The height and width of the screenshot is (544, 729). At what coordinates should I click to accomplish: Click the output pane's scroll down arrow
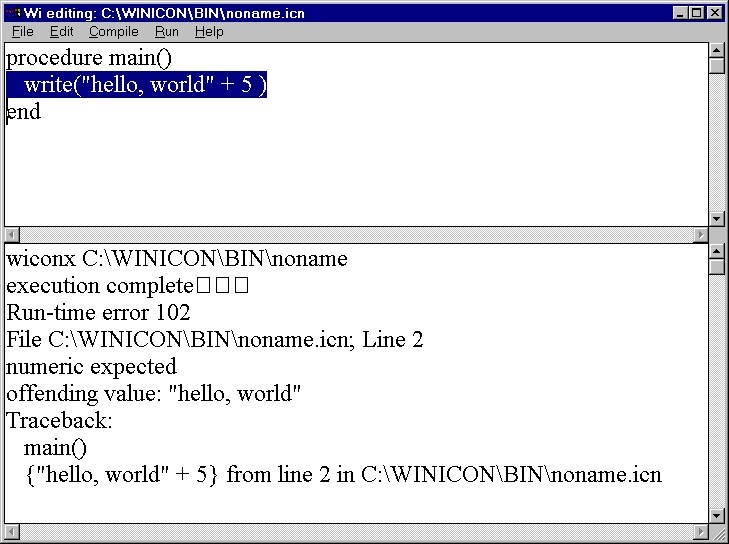pos(716,515)
